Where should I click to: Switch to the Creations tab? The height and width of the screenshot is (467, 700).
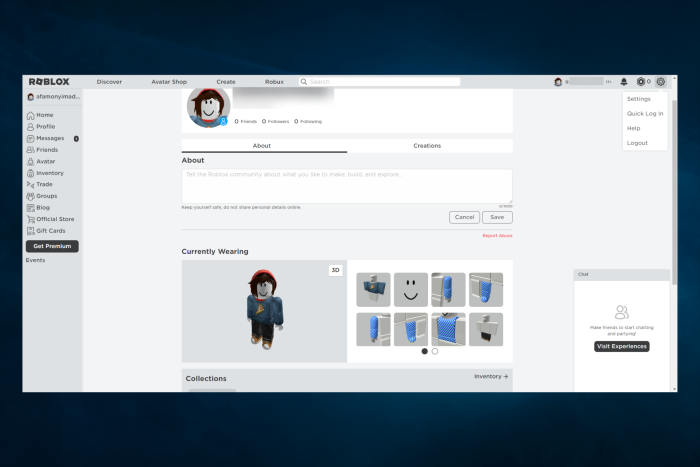tap(427, 146)
